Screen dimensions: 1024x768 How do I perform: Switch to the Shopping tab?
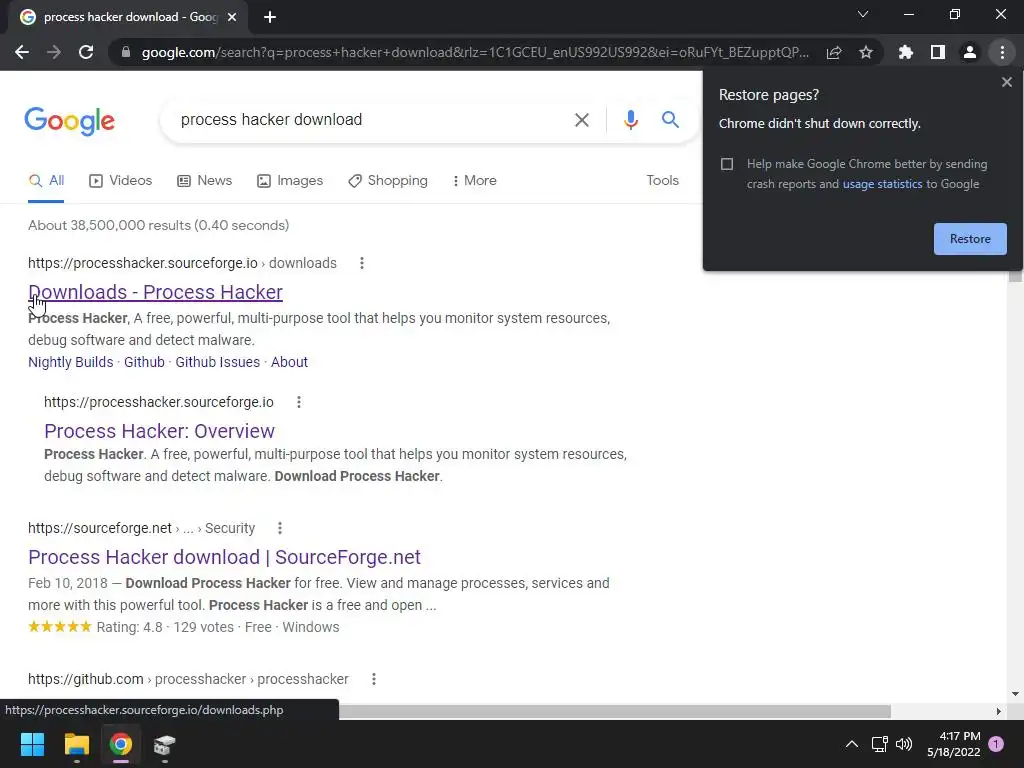[388, 181]
